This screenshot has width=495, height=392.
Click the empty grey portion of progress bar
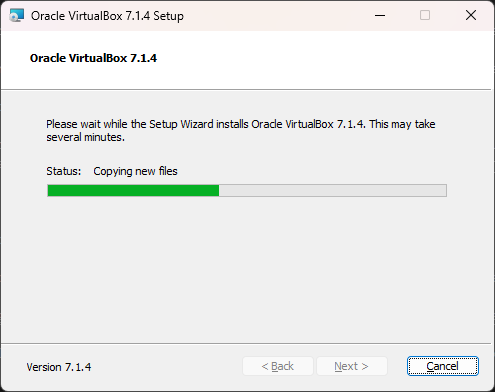coord(332,191)
